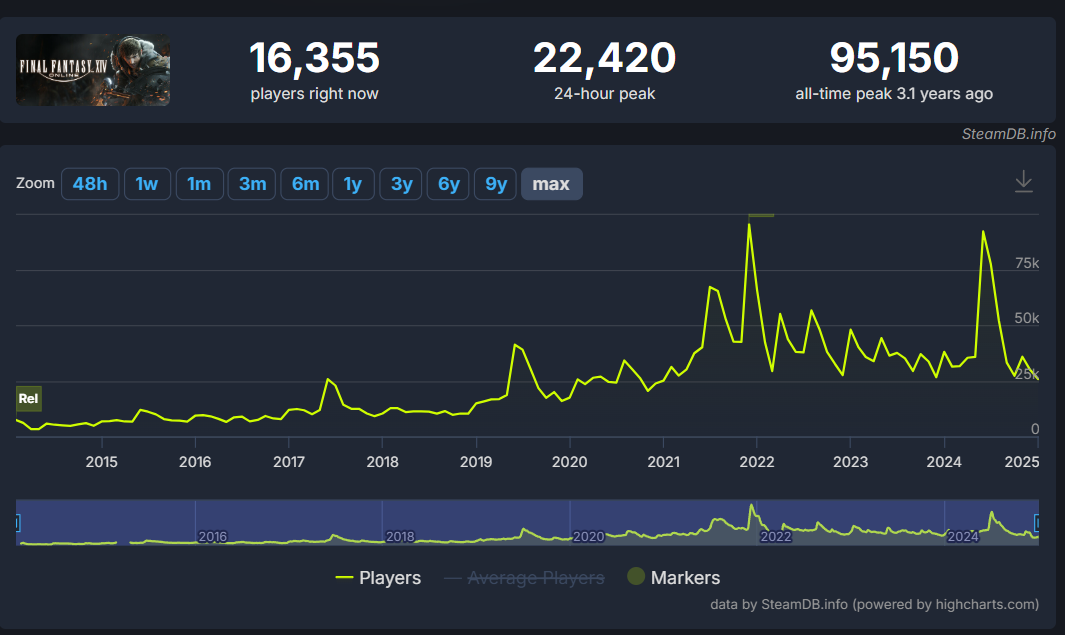
Task: Enable the Average Players series in legend
Action: pos(524,578)
